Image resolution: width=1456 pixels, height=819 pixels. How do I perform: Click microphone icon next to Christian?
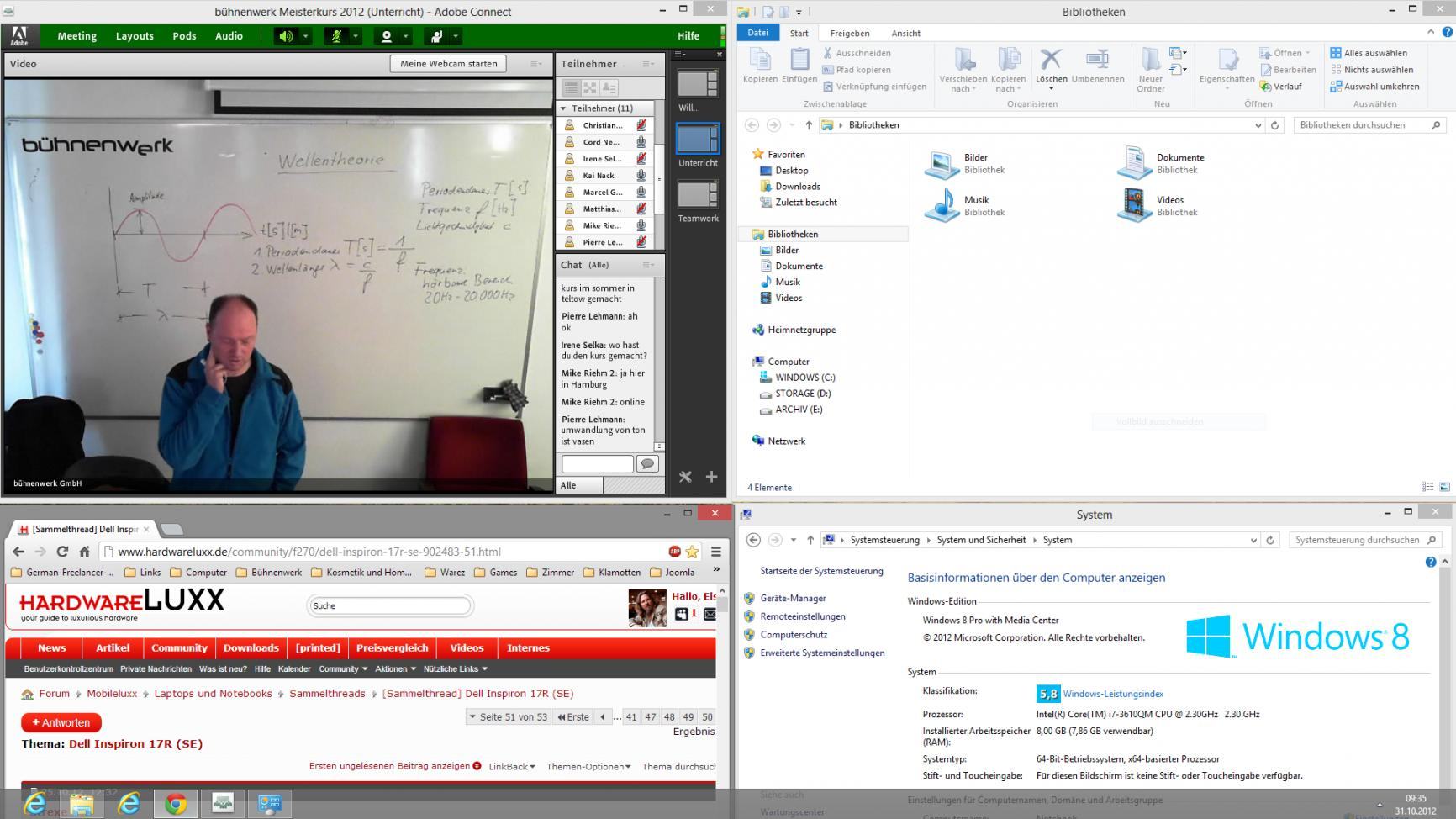pyautogui.click(x=641, y=125)
